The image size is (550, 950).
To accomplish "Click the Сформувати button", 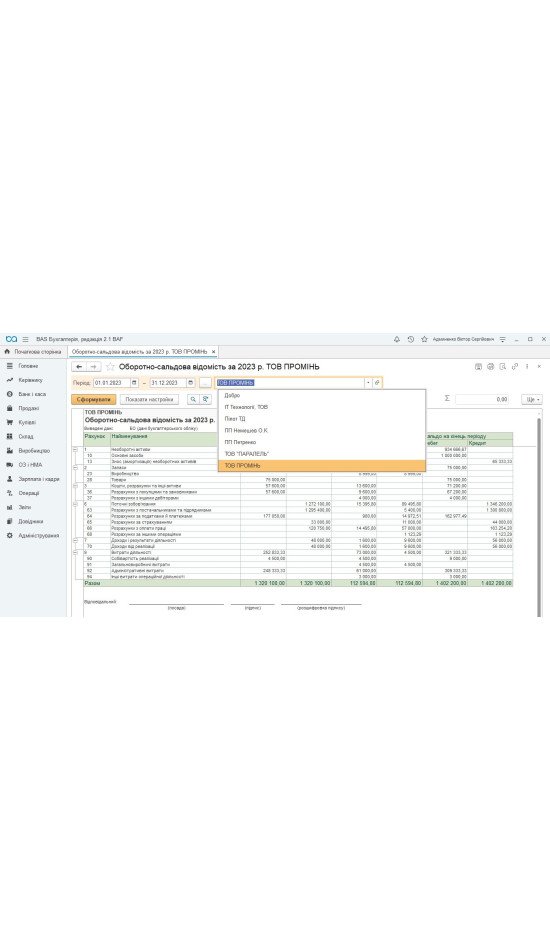I will tap(93, 399).
